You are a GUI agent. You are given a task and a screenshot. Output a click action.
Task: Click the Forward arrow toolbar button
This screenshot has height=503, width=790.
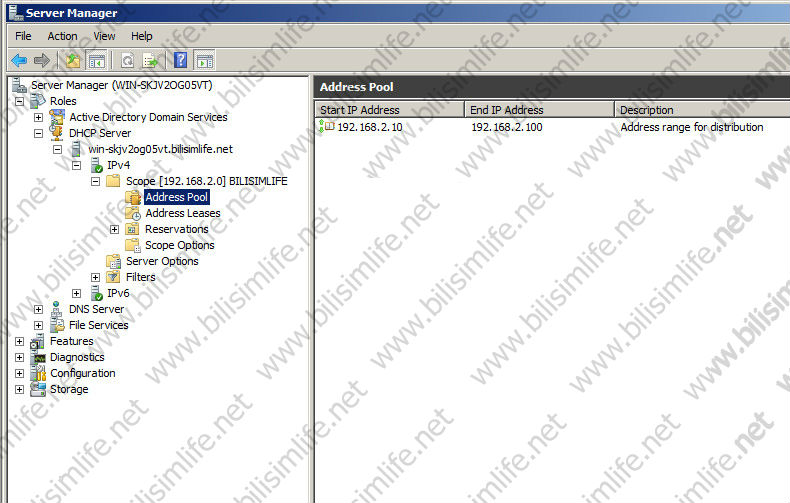pyautogui.click(x=42, y=61)
